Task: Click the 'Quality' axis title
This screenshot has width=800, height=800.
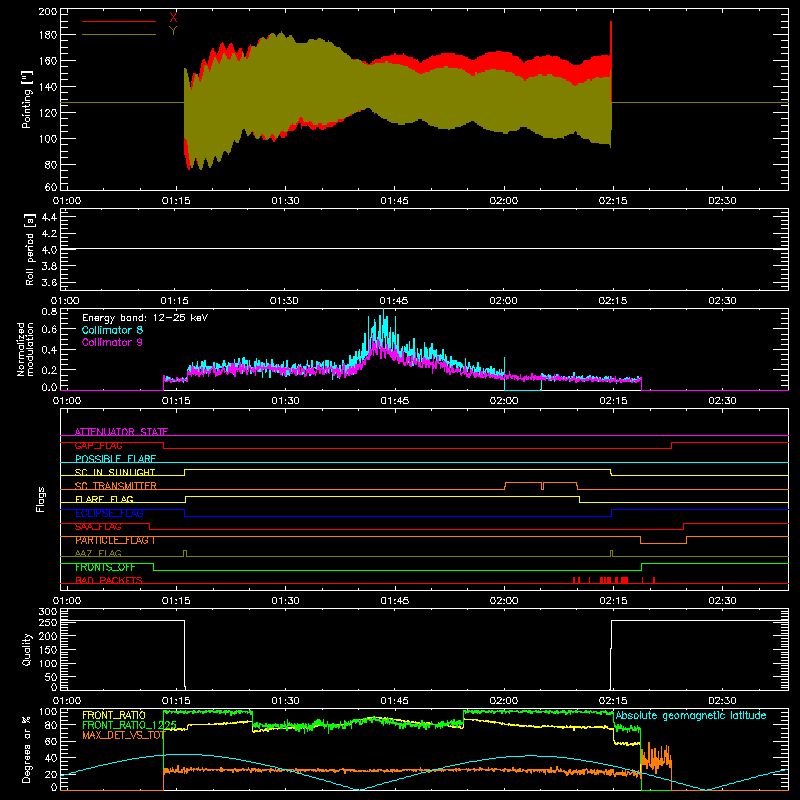Action: pyautogui.click(x=27, y=649)
